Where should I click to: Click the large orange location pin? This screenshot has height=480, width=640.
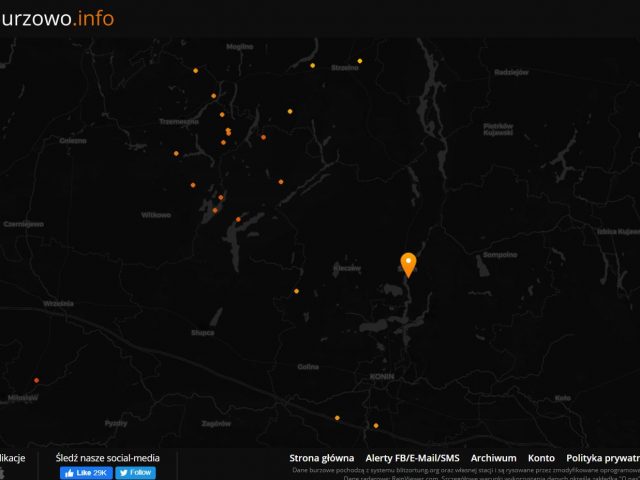(408, 263)
